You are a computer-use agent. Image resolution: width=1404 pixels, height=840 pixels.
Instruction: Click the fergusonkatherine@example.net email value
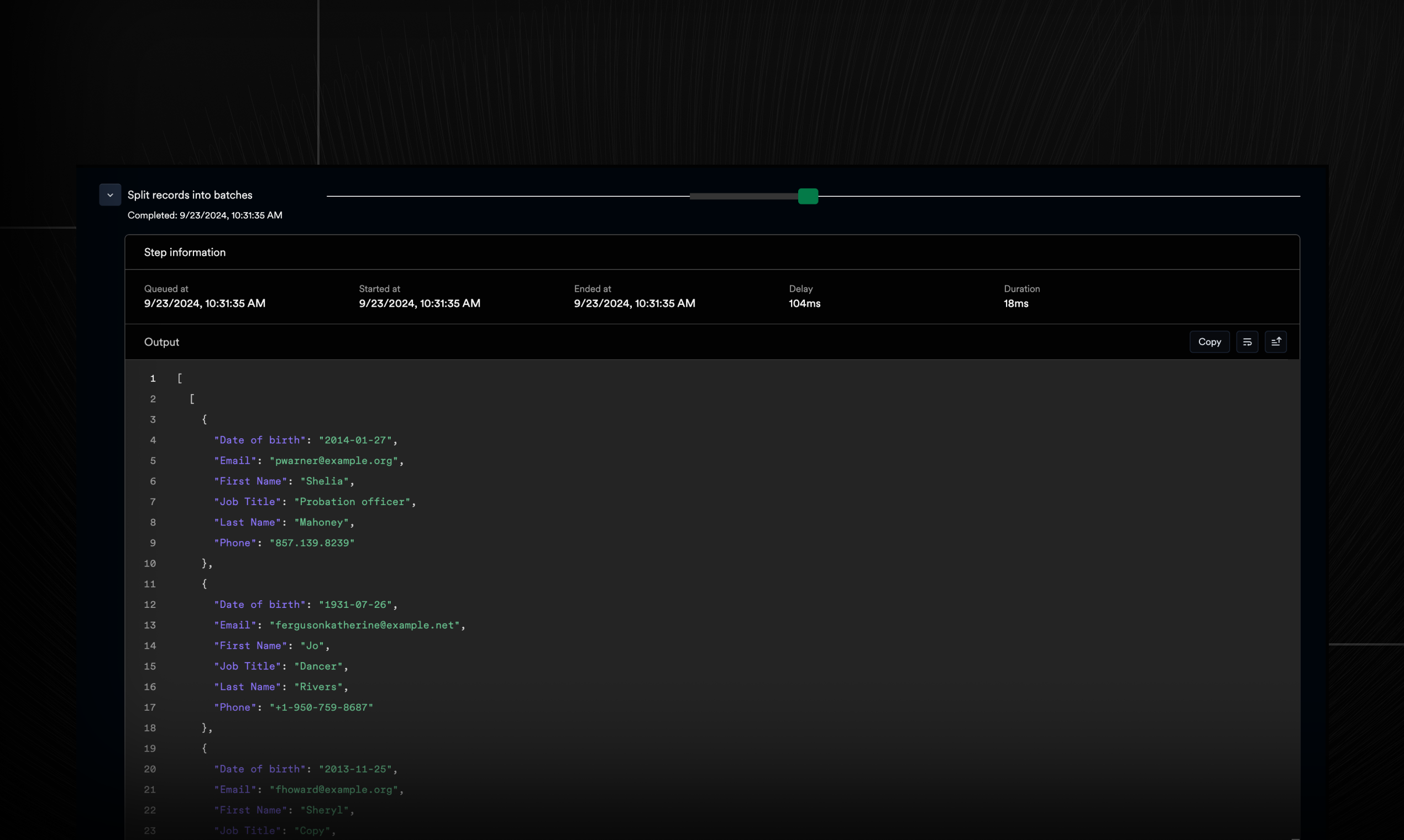click(365, 625)
